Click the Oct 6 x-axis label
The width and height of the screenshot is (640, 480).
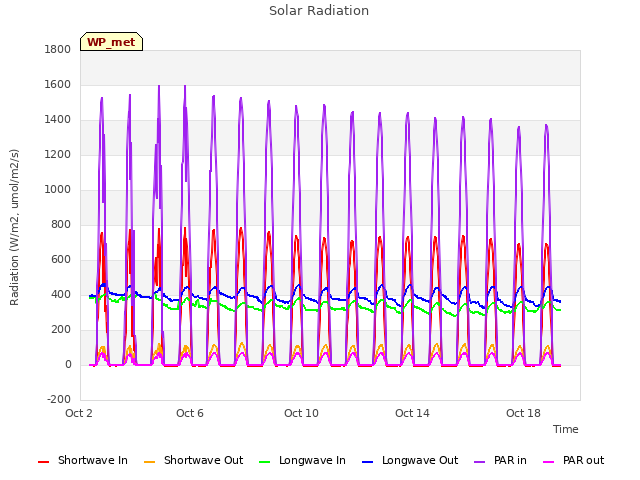pyautogui.click(x=190, y=413)
